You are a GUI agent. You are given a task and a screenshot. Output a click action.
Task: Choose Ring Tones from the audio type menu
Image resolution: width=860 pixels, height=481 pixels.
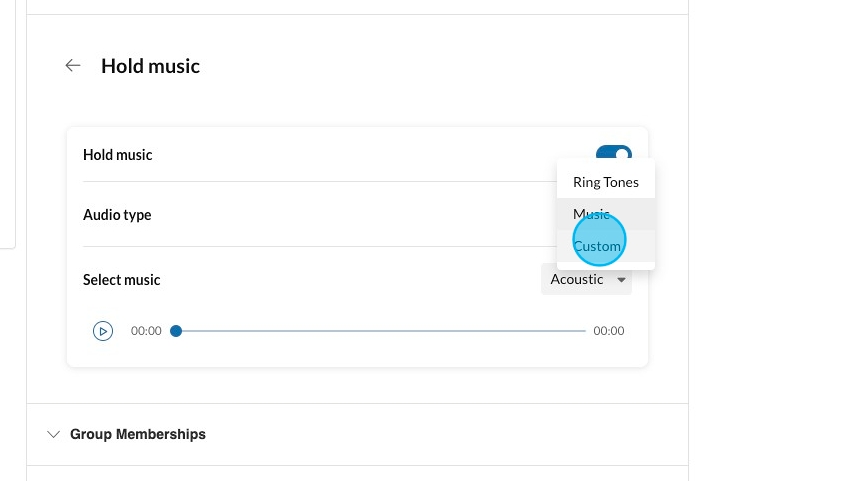[605, 182]
